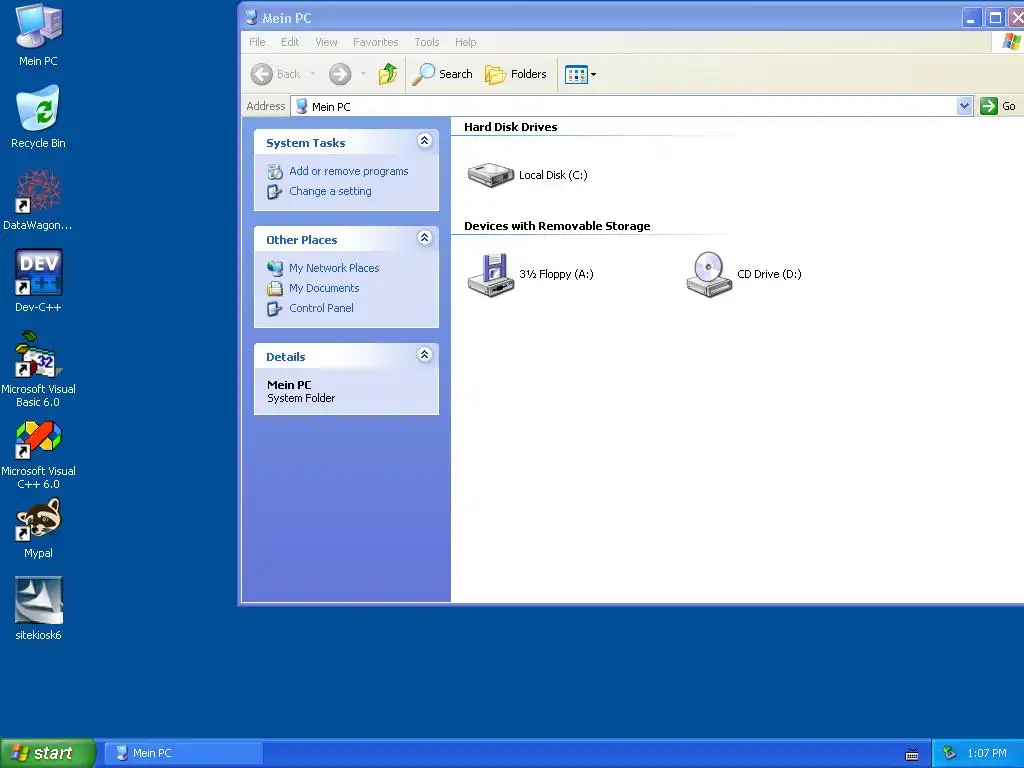Click Mein PC window title icon
The width and height of the screenshot is (1024, 768).
251,18
